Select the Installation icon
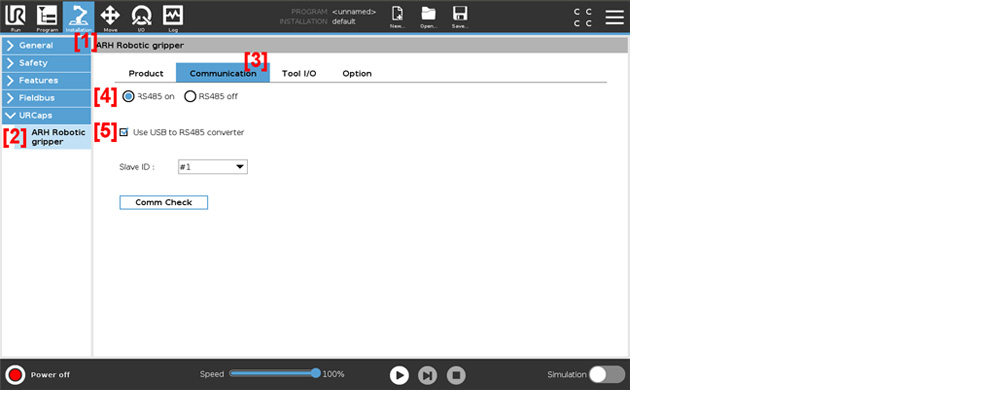The width and height of the screenshot is (1000, 395). point(78,17)
